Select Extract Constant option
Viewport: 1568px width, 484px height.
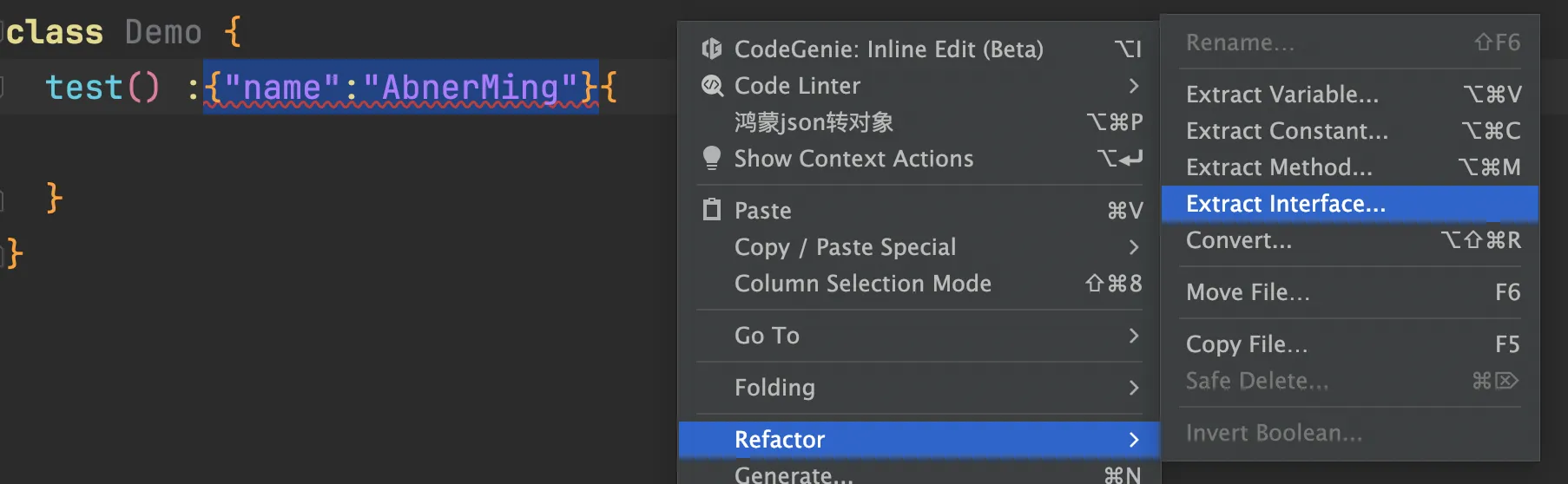(x=1287, y=131)
